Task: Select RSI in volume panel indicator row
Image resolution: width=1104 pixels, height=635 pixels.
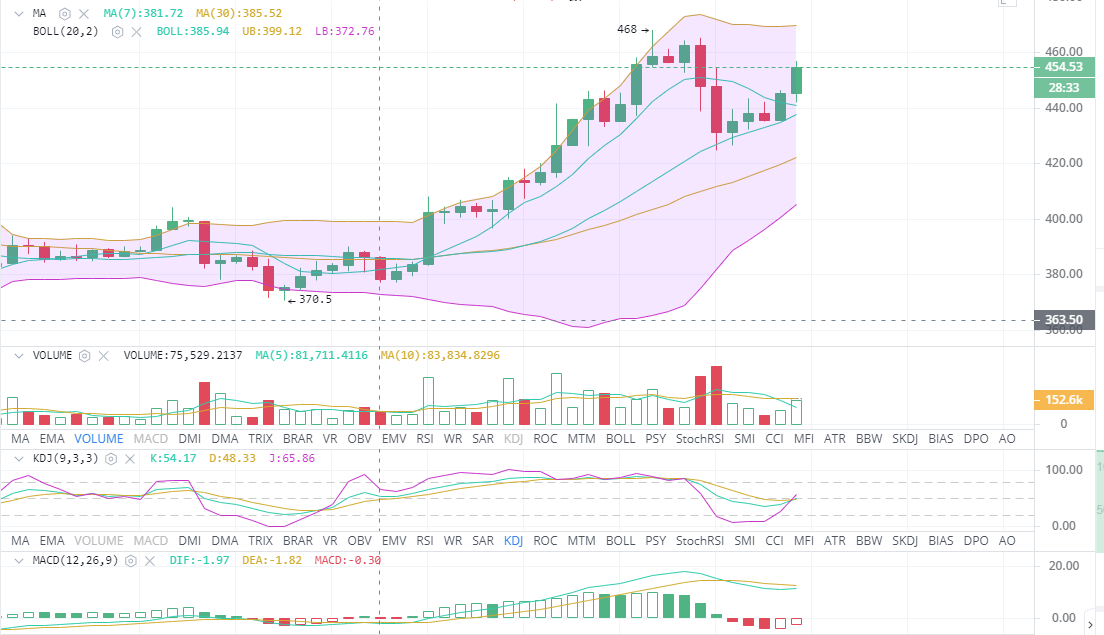Action: [x=425, y=439]
